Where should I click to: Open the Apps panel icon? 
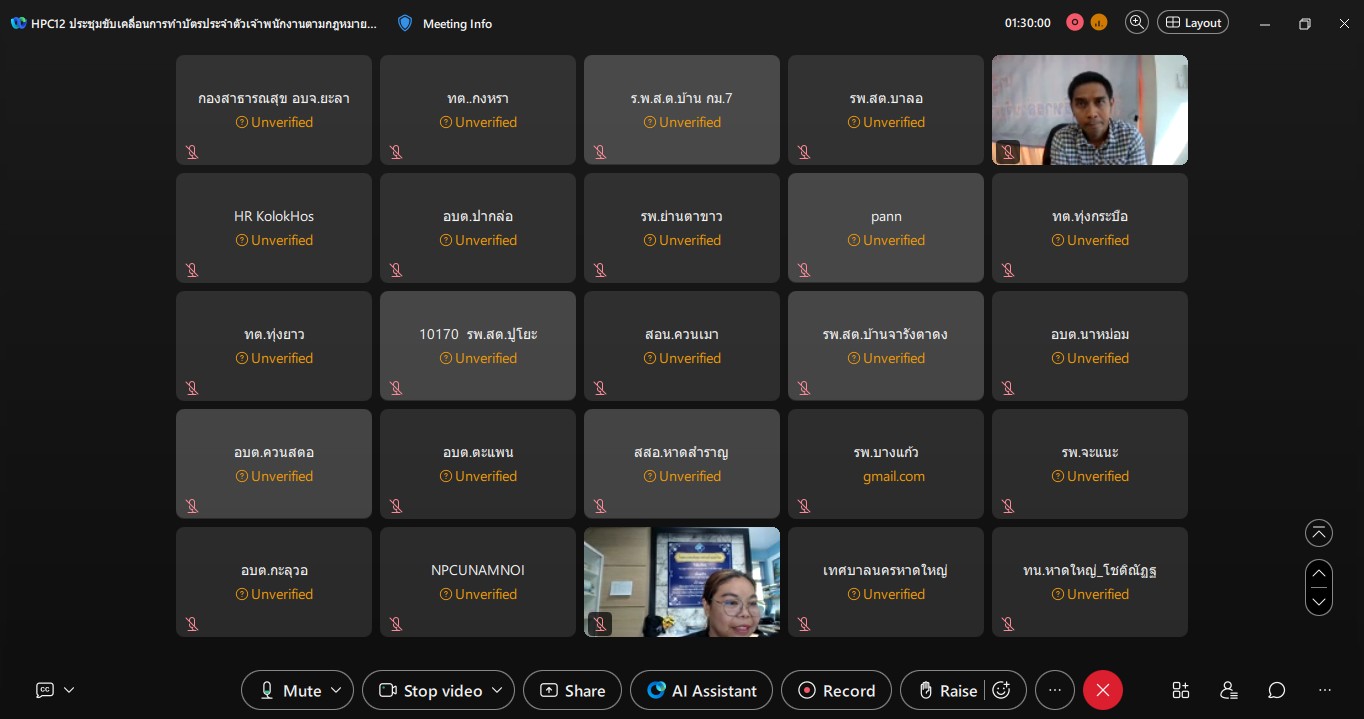1181,690
